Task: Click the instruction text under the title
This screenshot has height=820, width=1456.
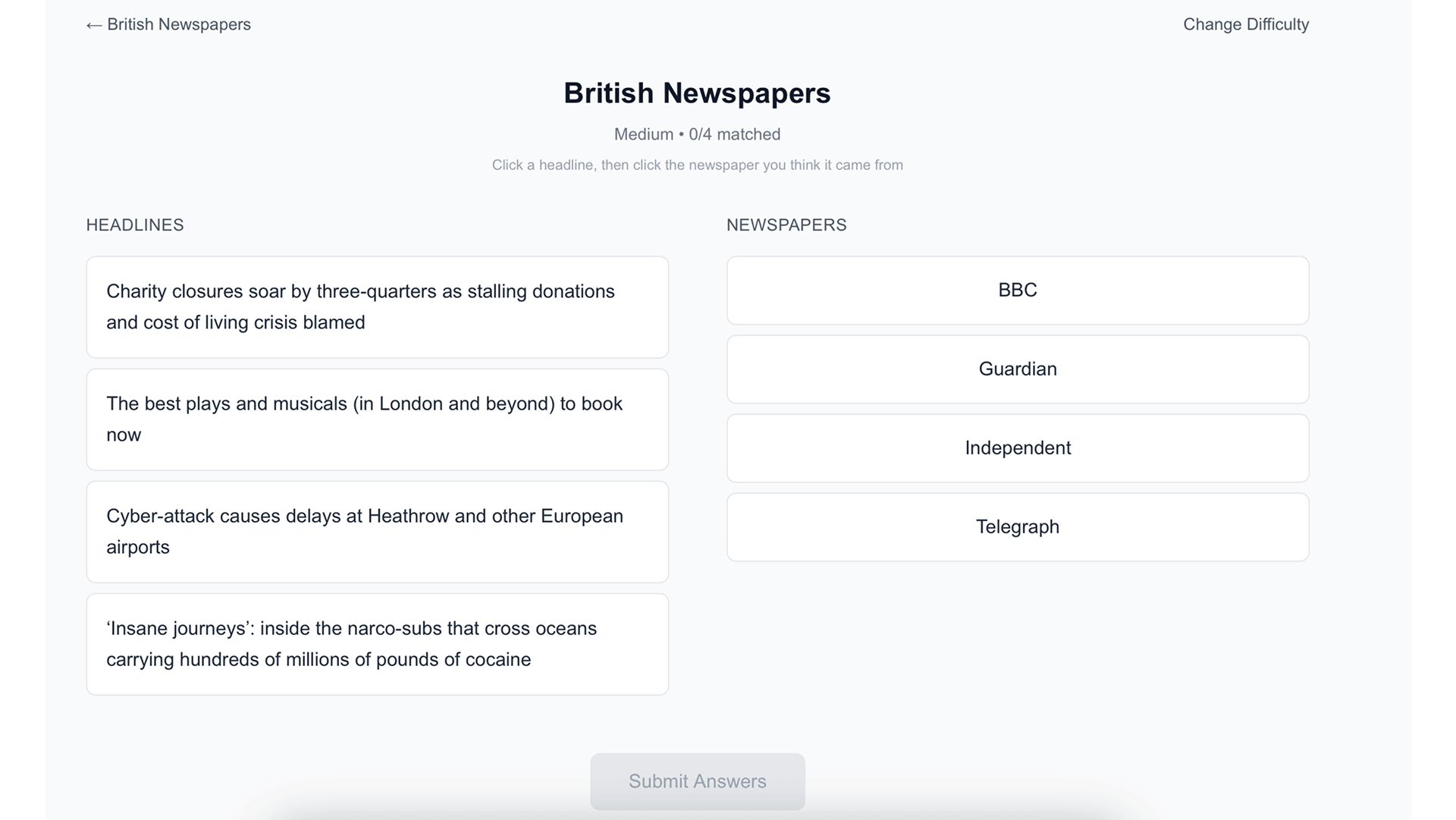Action: pos(696,165)
